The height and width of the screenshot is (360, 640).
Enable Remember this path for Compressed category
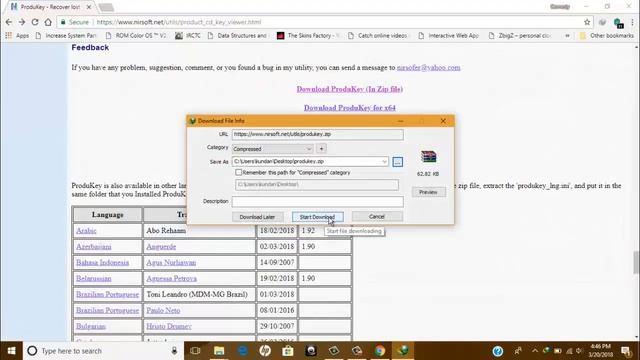tap(238, 172)
